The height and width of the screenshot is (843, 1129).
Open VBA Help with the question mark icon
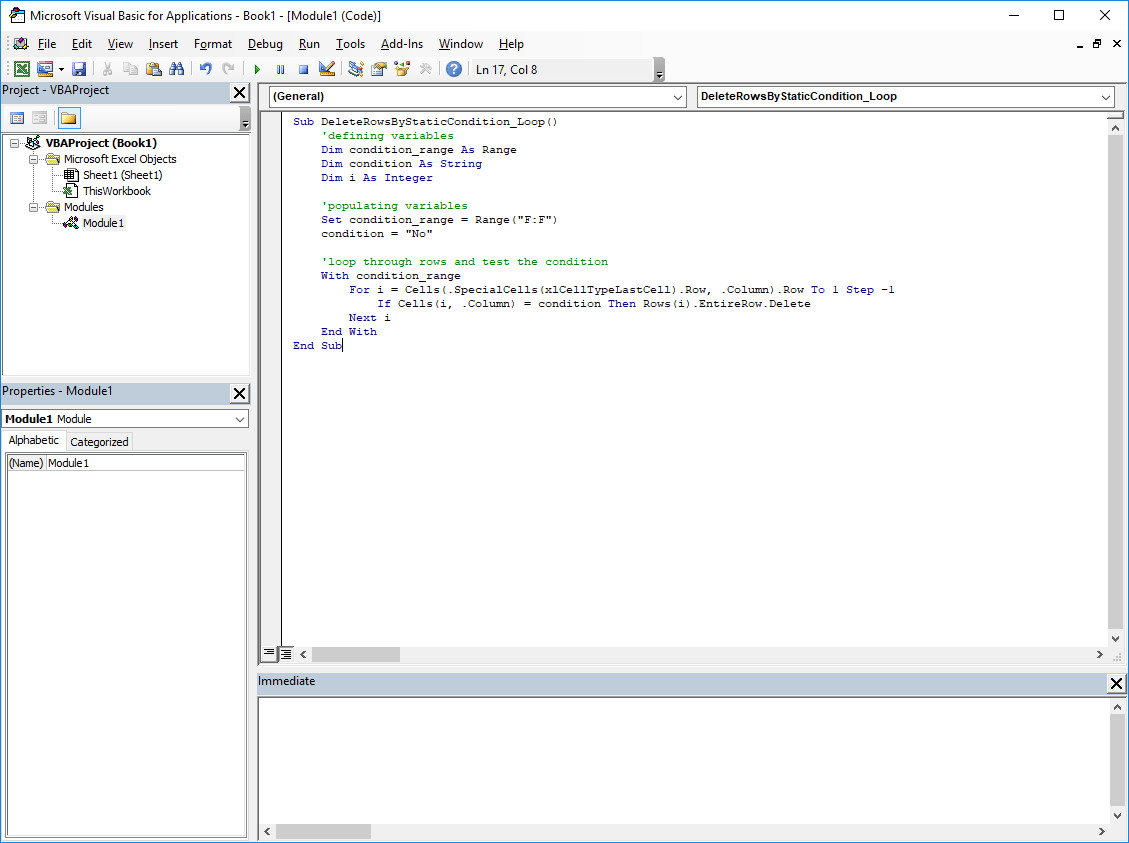click(x=454, y=69)
